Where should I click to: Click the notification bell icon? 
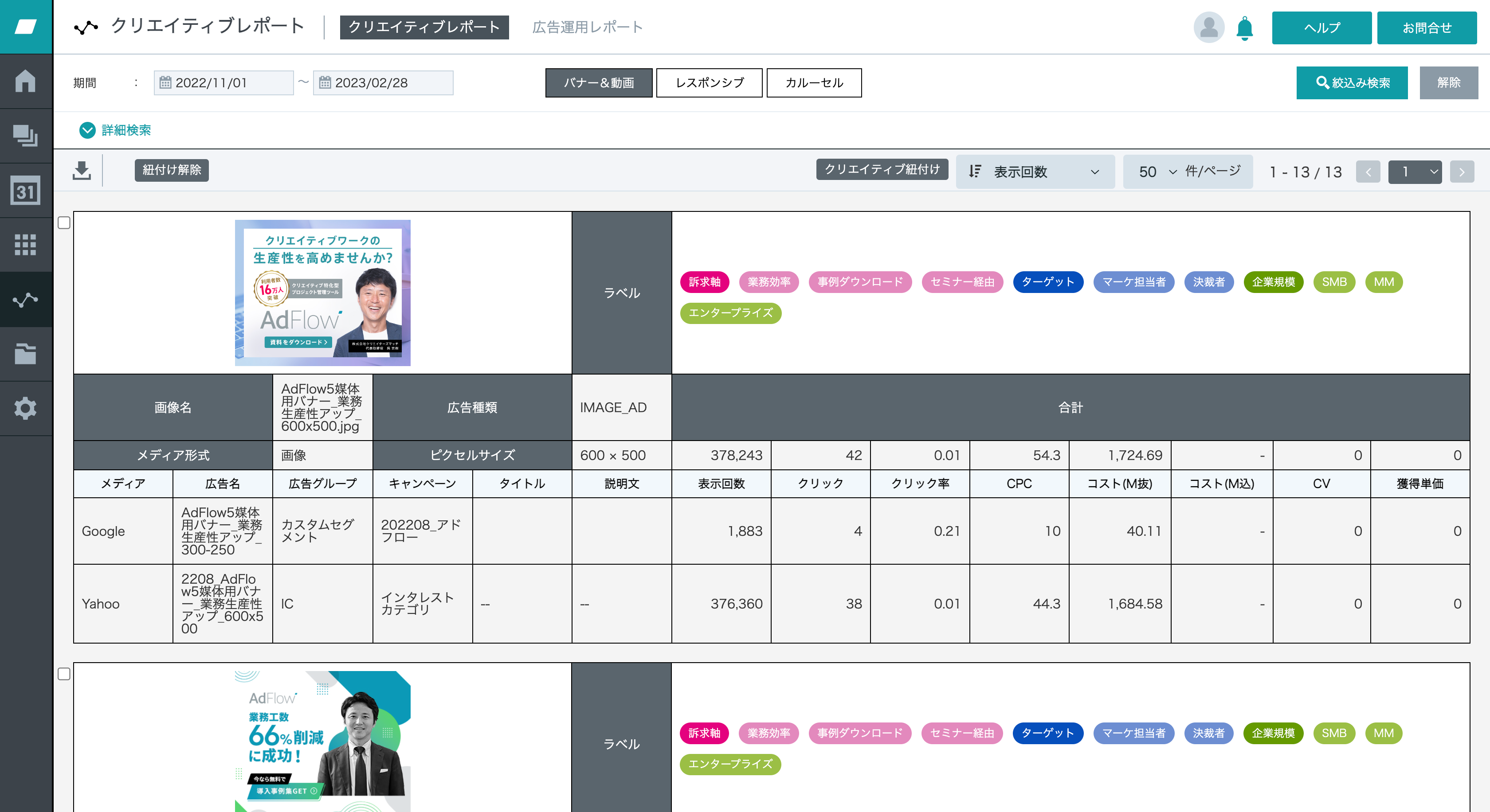tap(1244, 28)
